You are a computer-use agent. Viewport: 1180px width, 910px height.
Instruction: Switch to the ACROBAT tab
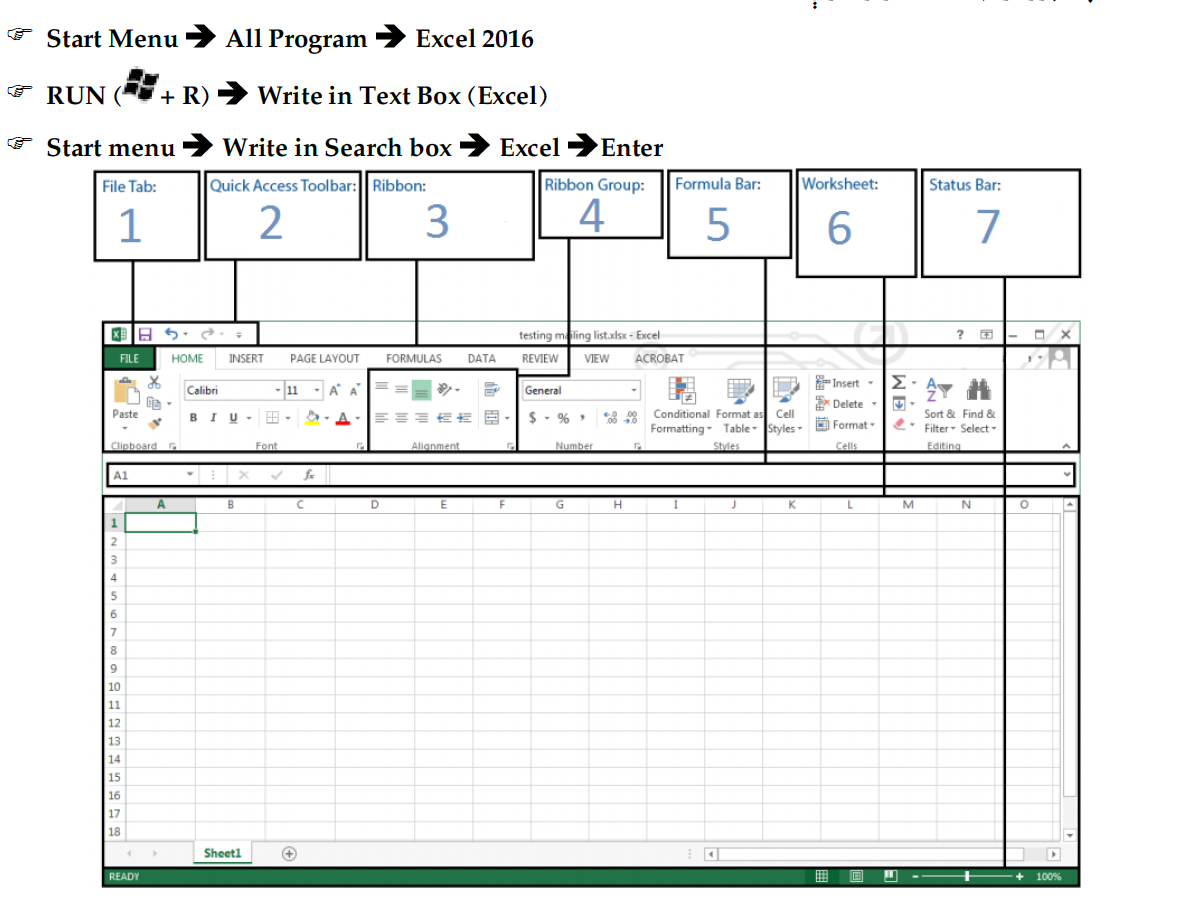(x=659, y=358)
